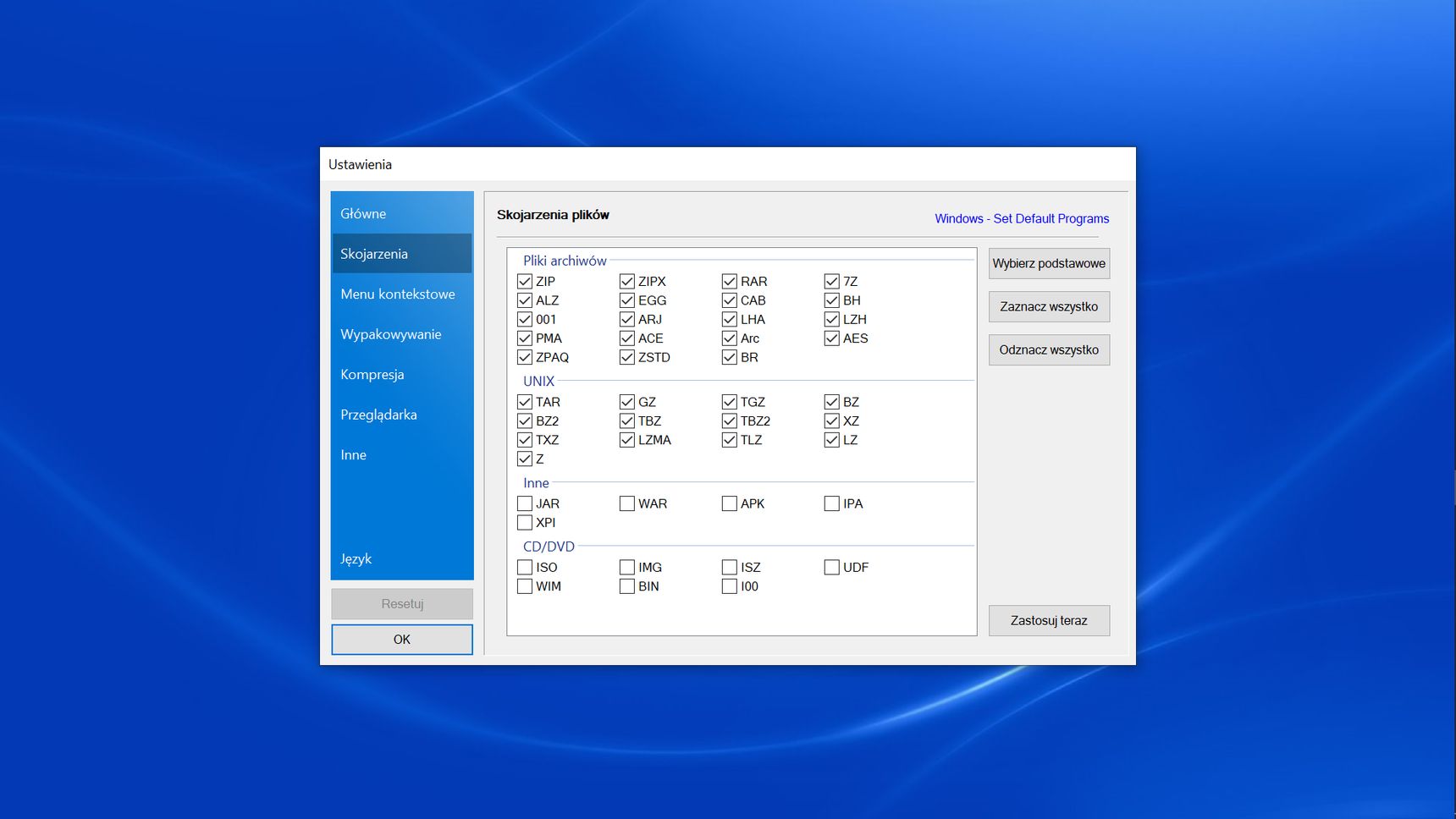Click the Resetuj button
The width and height of the screenshot is (1456, 819).
click(402, 603)
